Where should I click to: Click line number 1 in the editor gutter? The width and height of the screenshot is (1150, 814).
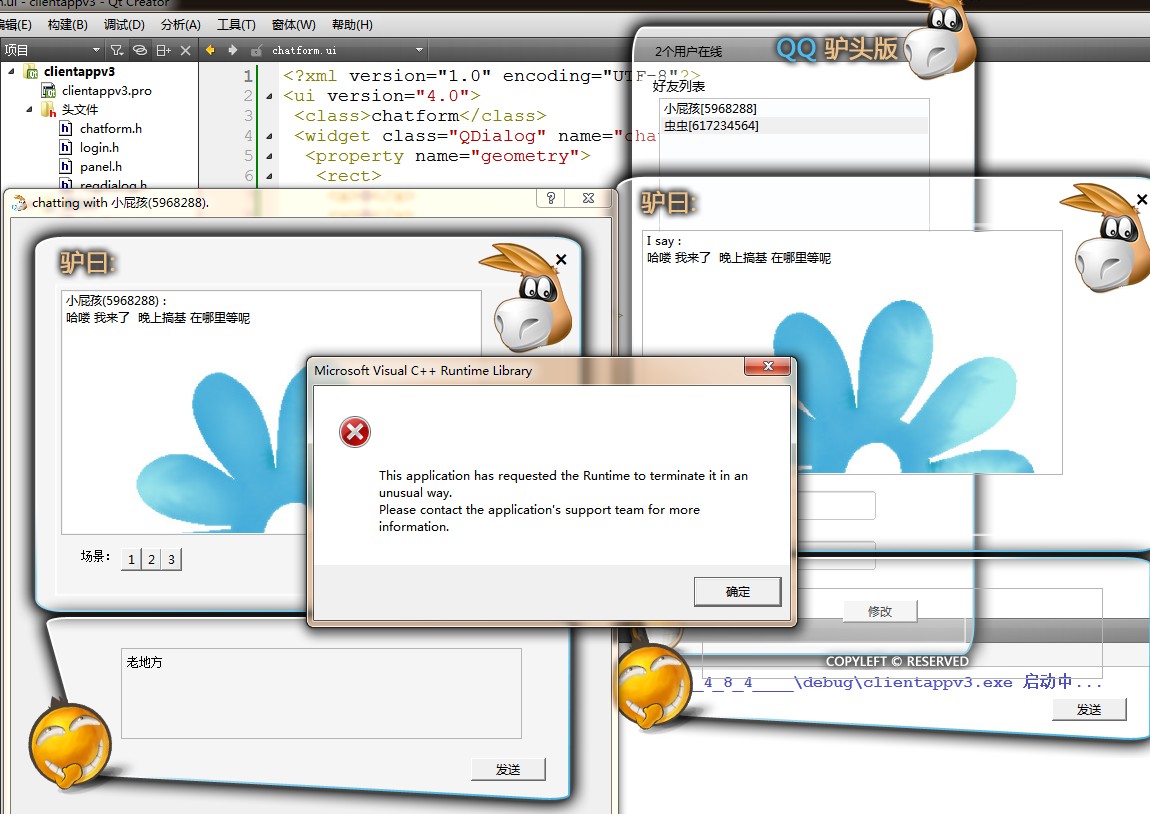pyautogui.click(x=248, y=76)
